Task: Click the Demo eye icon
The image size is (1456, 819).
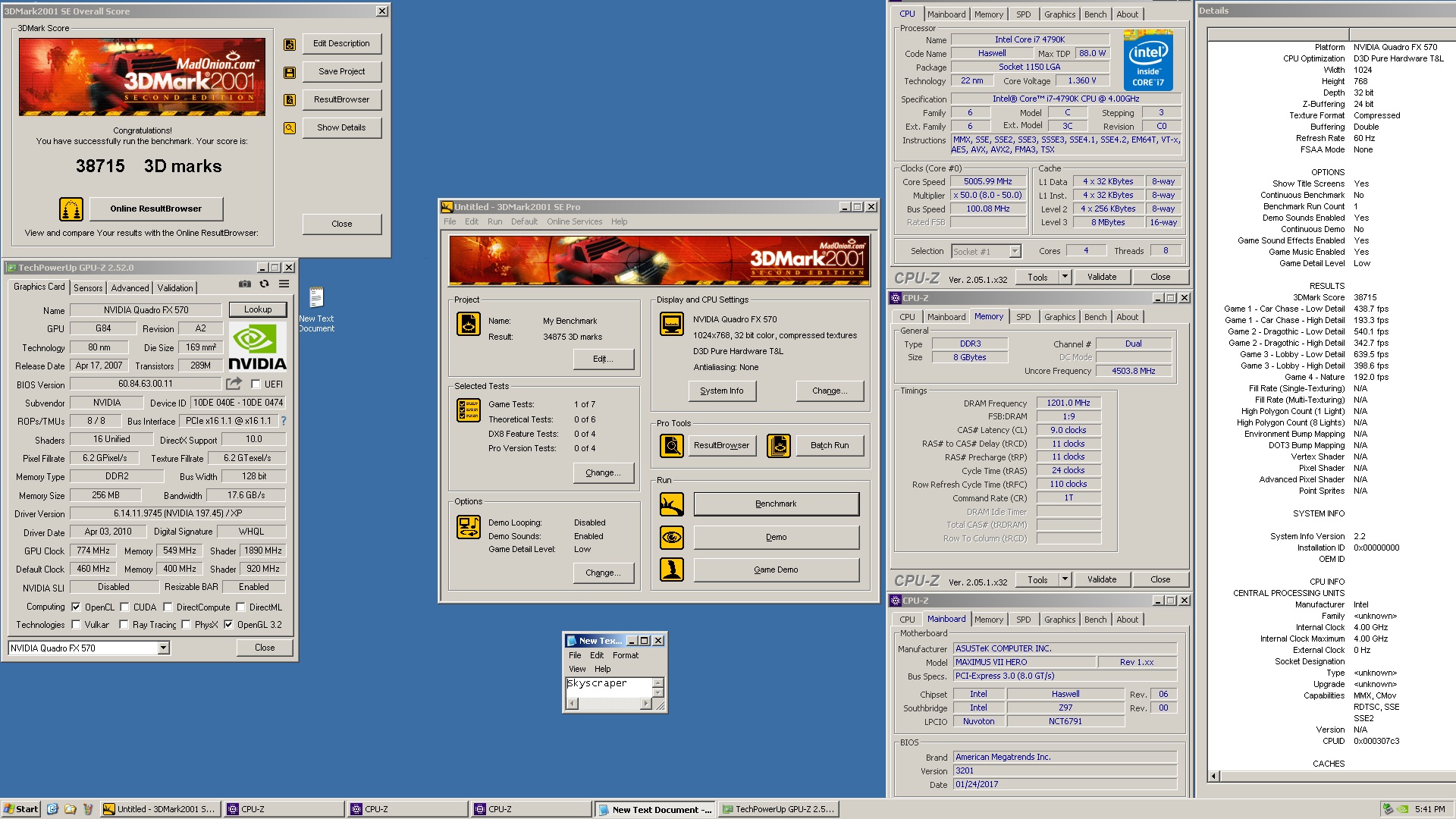Action: [672, 538]
